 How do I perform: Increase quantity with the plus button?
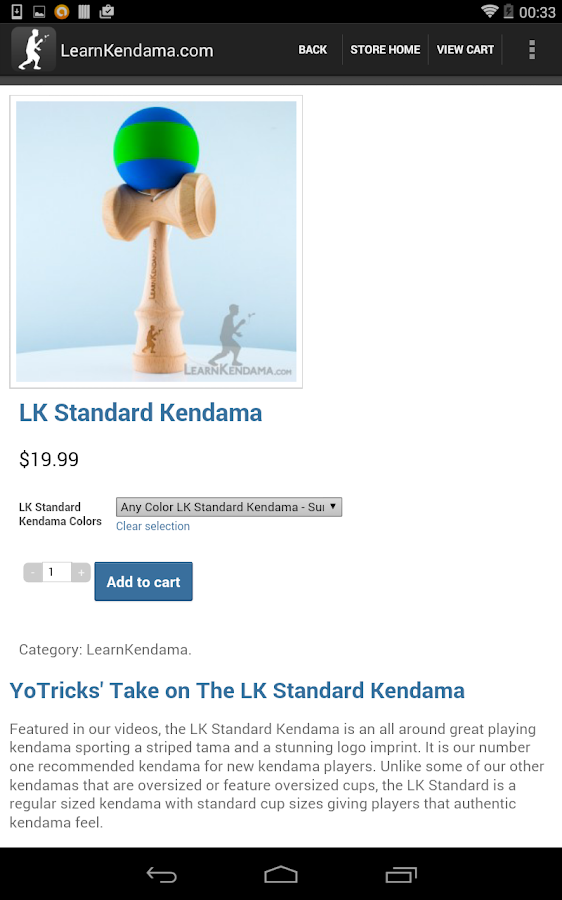[x=81, y=572]
